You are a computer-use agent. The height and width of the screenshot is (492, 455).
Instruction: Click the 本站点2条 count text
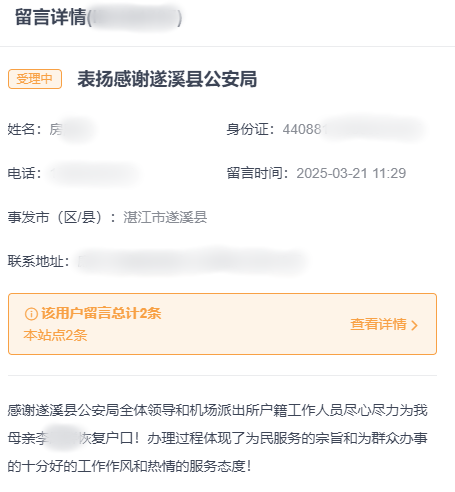coord(55,335)
